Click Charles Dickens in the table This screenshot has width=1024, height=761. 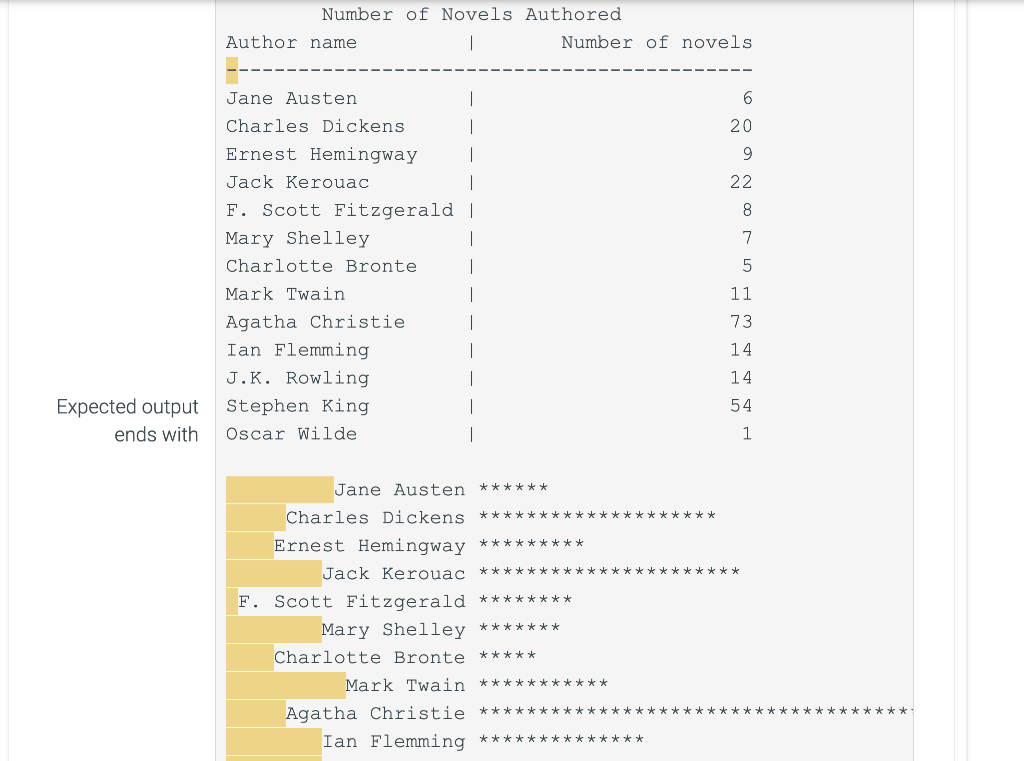tap(315, 126)
